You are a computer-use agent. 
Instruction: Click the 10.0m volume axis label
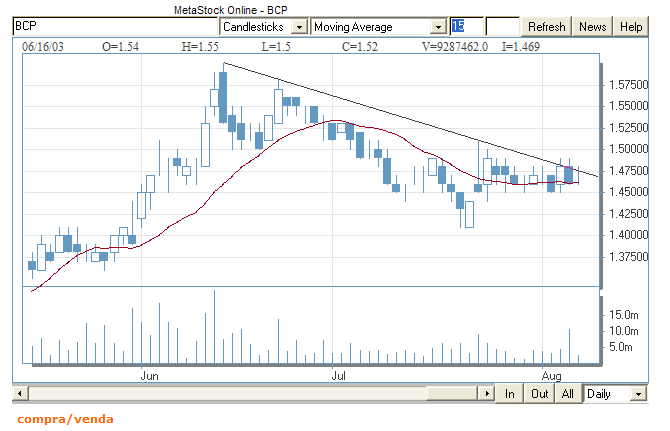click(623, 331)
